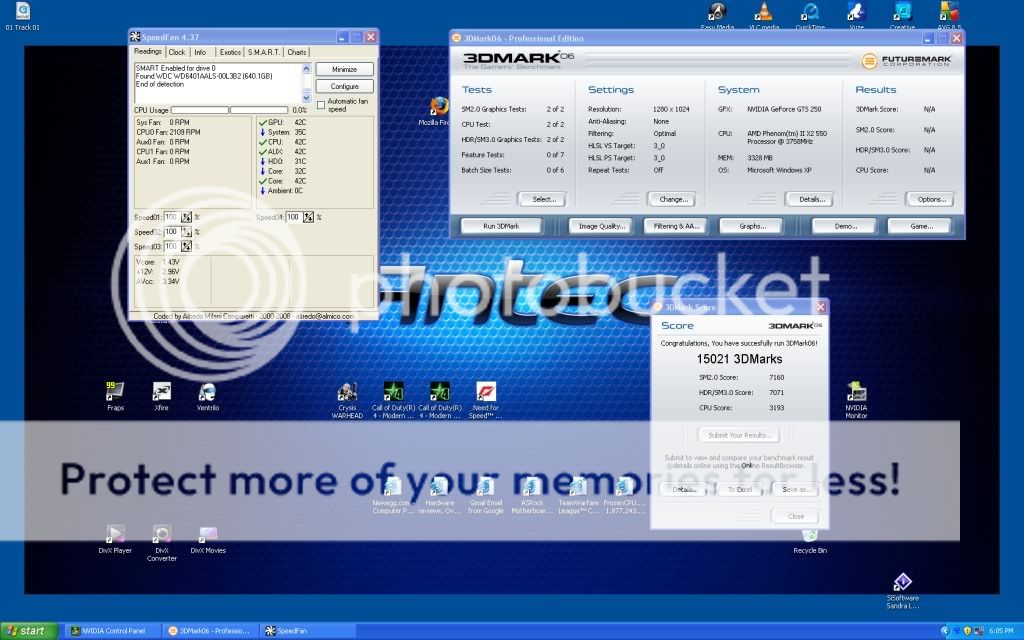Click the Need for Speed shortcut icon

tap(486, 391)
